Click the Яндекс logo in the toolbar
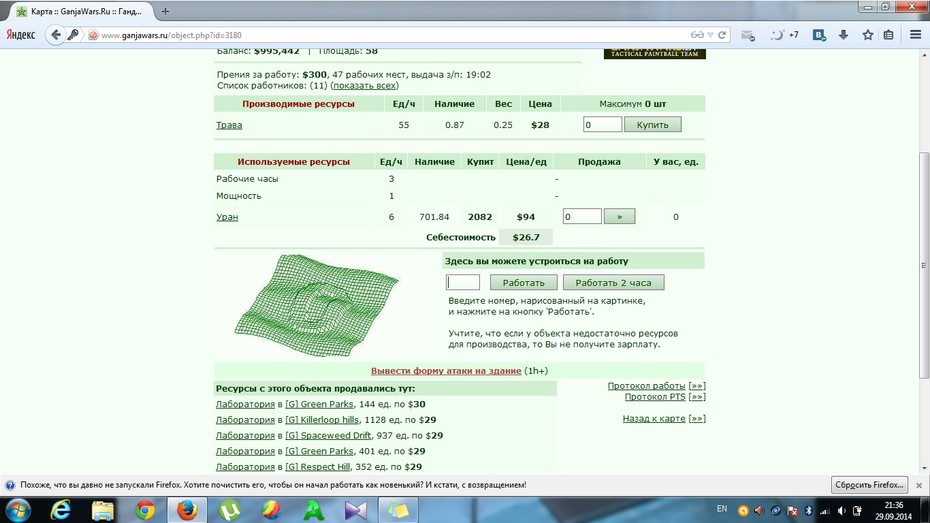 click(x=21, y=35)
